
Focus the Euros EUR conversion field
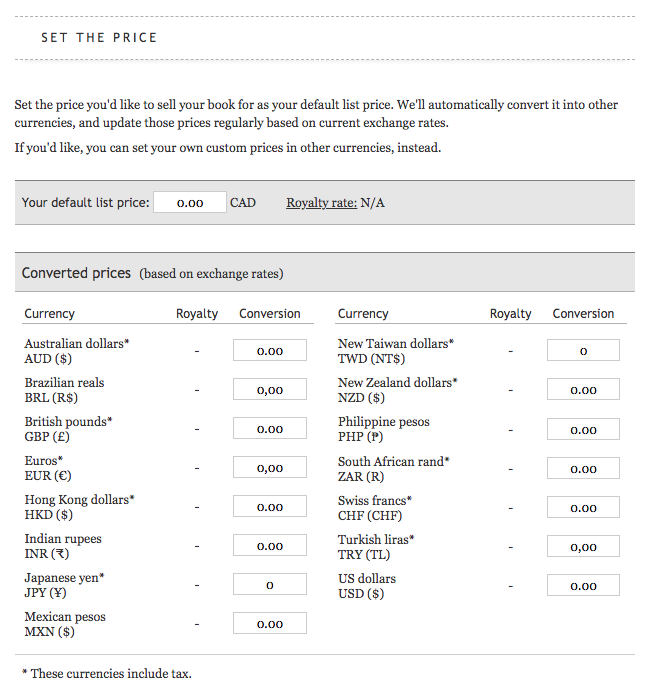coord(270,468)
